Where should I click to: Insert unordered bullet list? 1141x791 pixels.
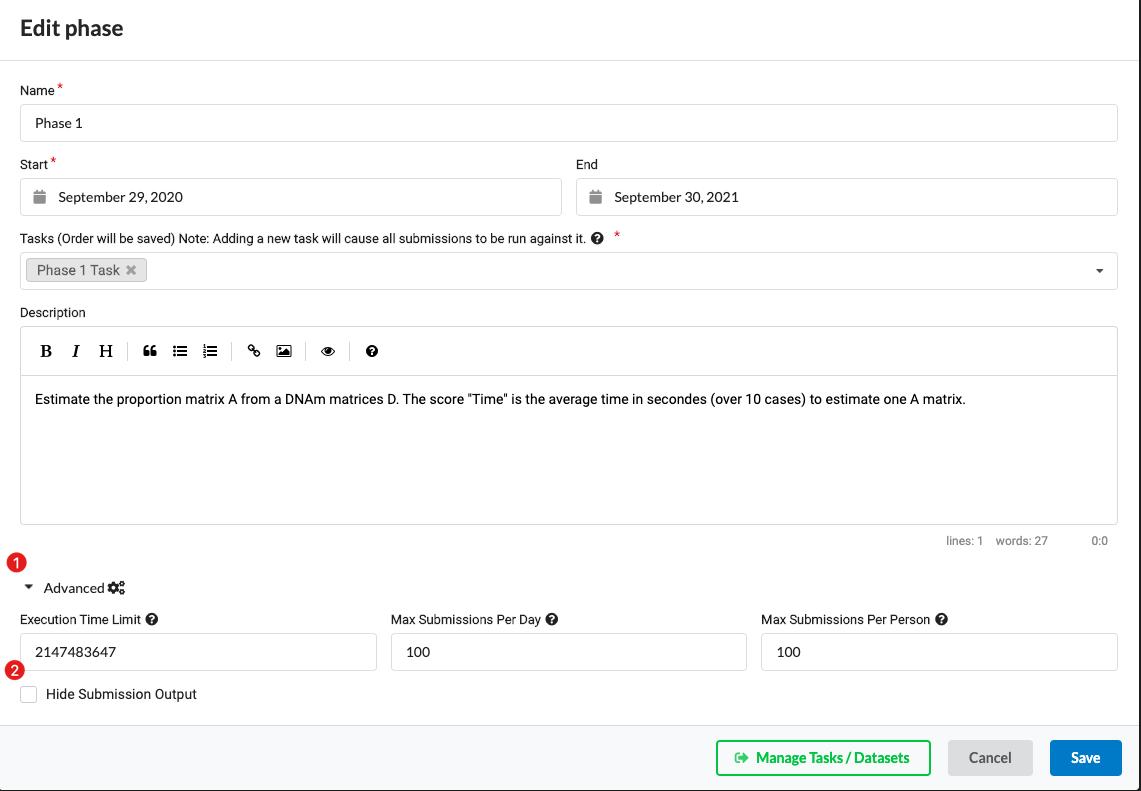click(x=180, y=351)
